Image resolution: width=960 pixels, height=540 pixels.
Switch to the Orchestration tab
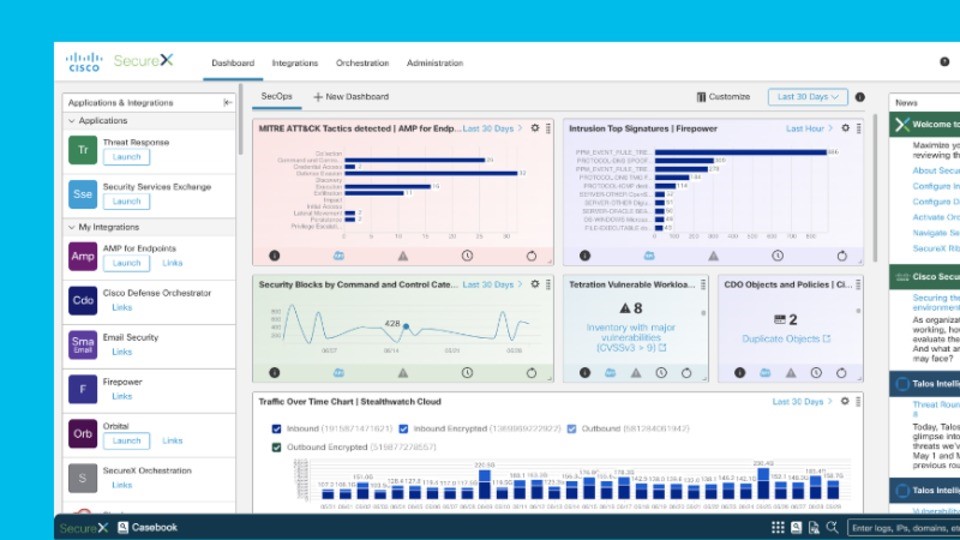pos(362,63)
